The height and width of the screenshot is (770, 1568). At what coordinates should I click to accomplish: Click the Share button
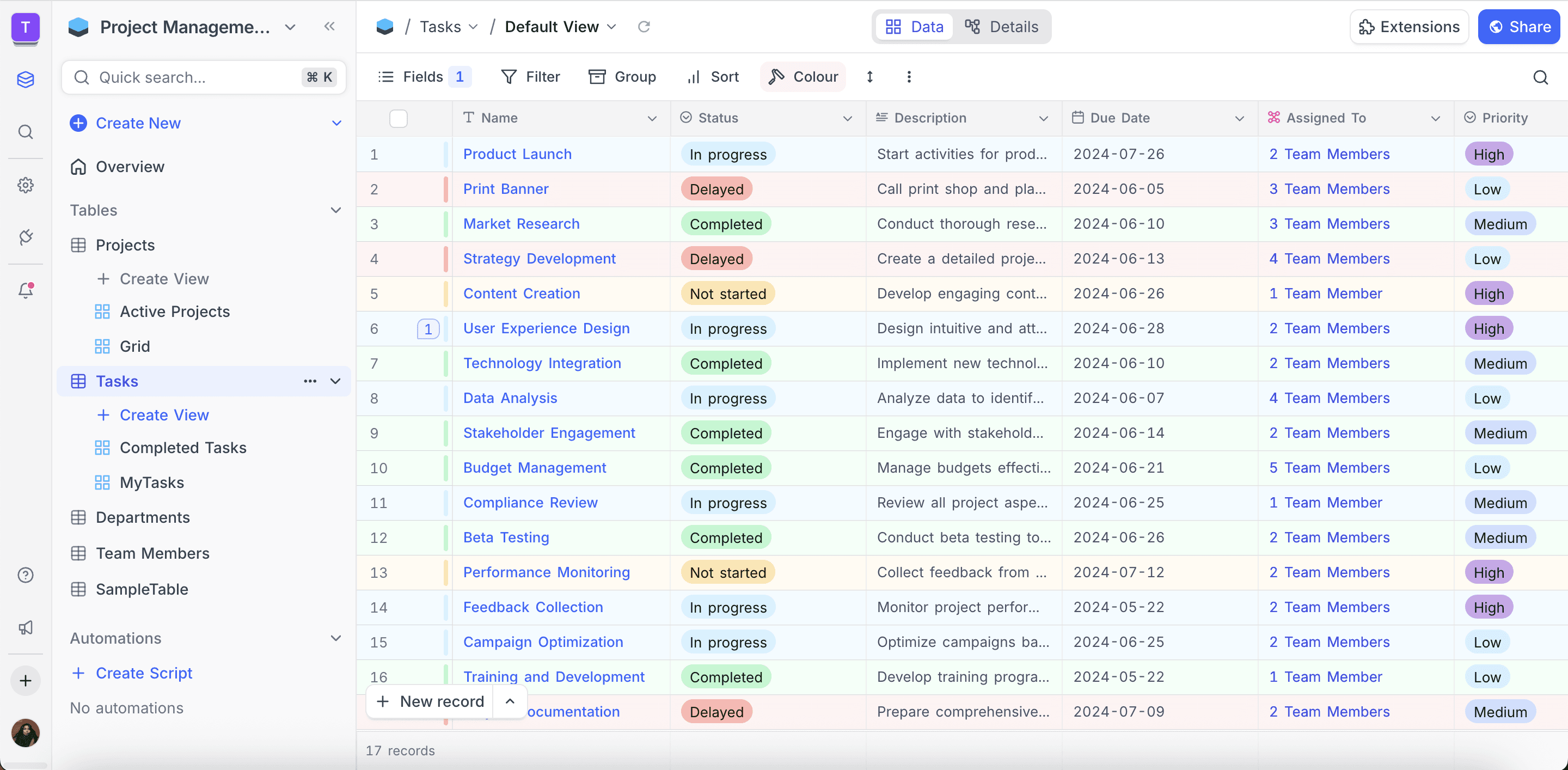1518,27
